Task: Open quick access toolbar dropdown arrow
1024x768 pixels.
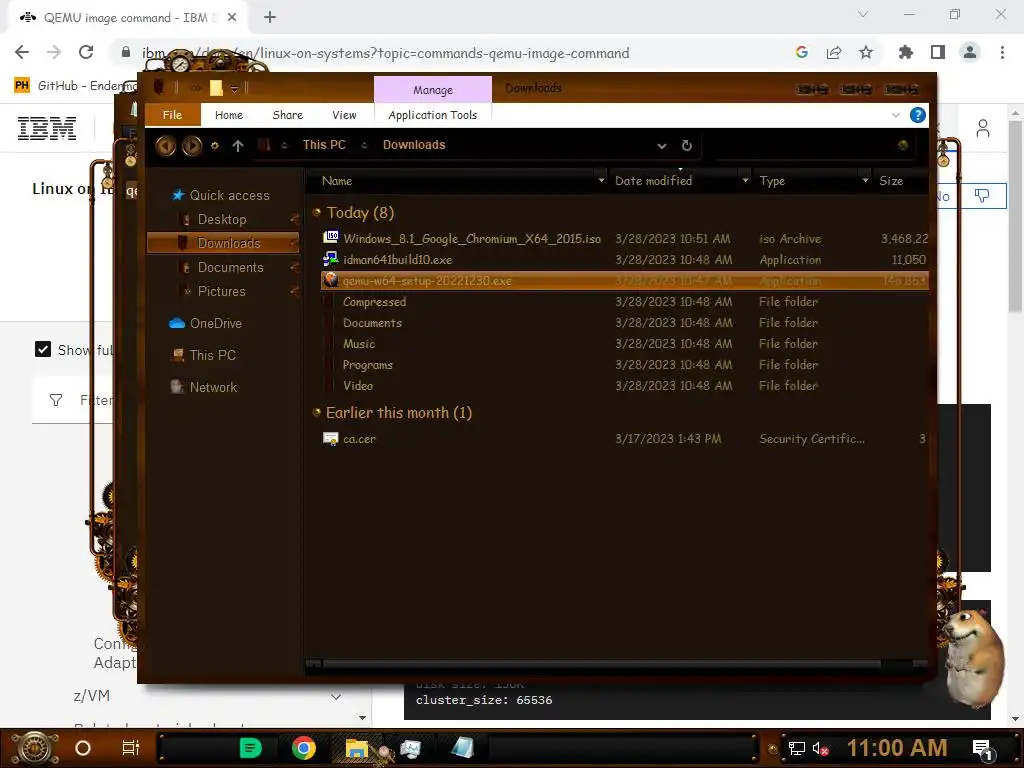Action: (234, 88)
